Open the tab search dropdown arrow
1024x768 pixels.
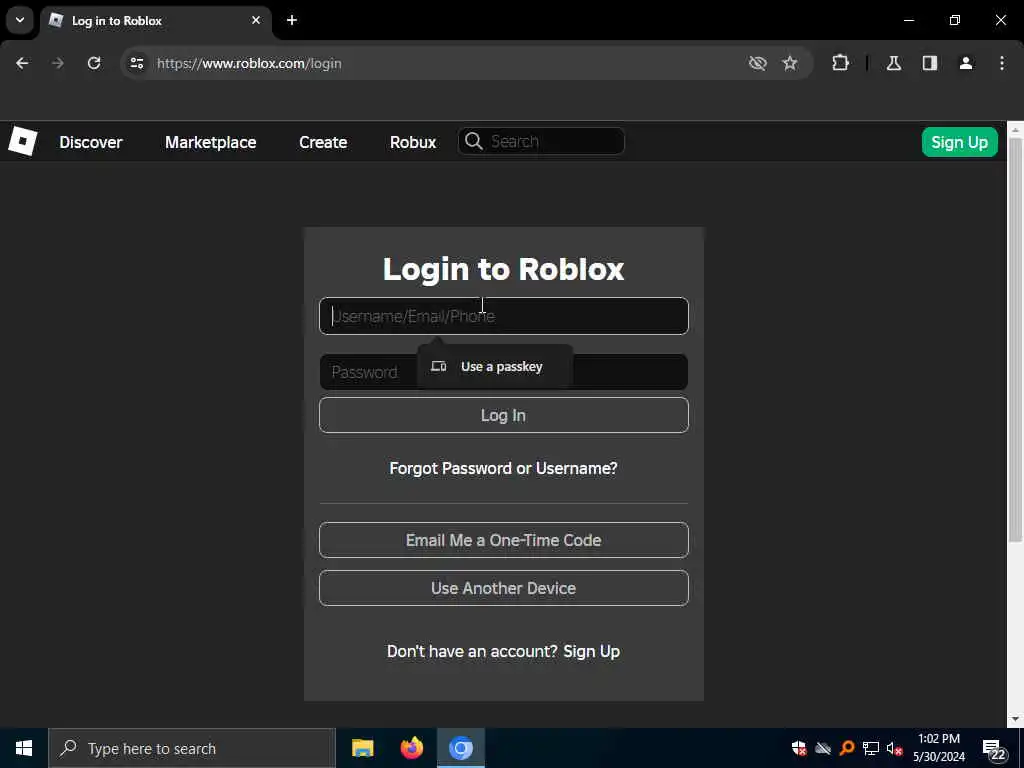[x=20, y=20]
